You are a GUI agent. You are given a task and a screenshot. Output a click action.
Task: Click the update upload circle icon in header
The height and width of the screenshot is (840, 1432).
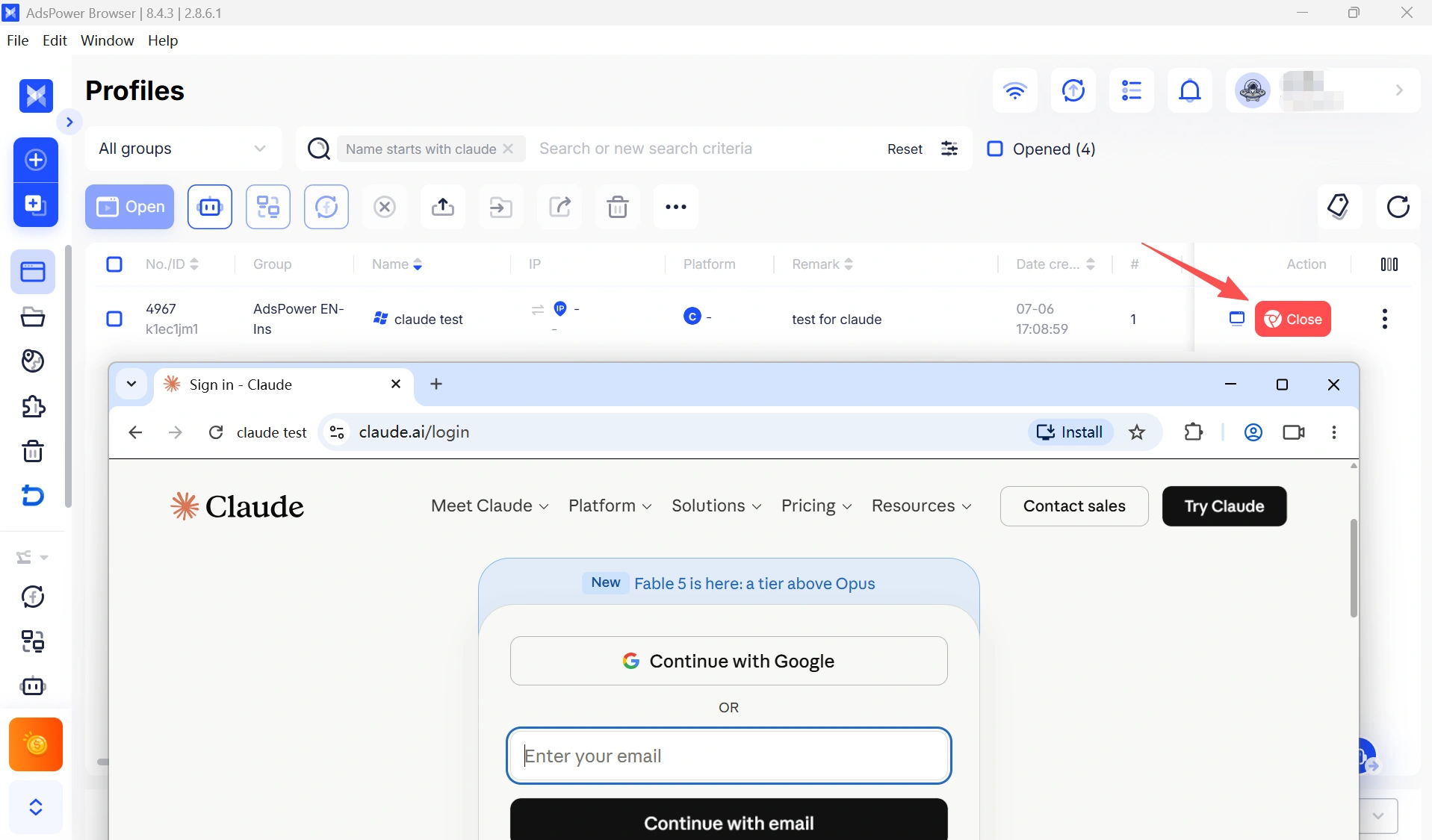click(x=1073, y=90)
